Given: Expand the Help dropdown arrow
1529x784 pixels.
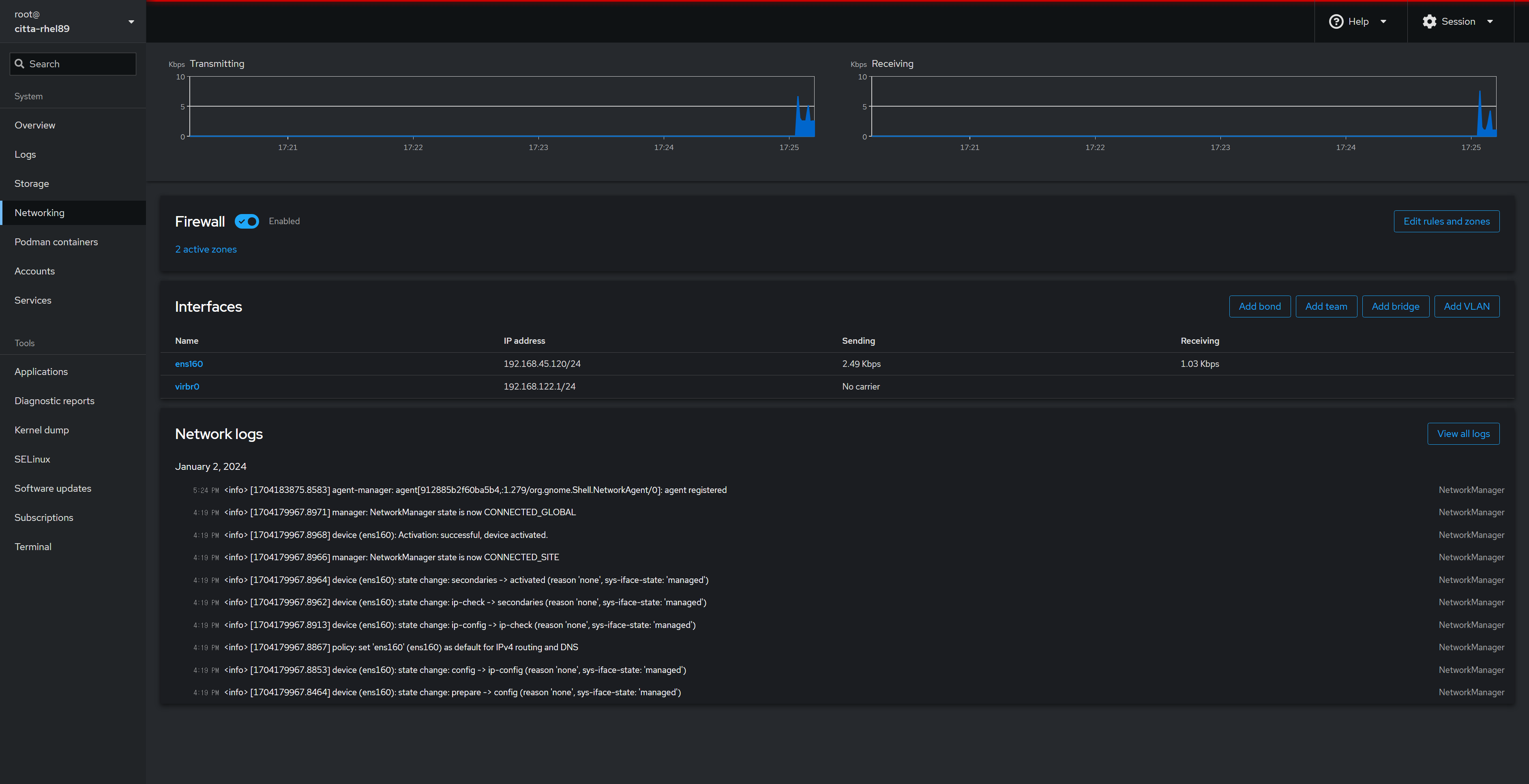Looking at the screenshot, I should point(1383,21).
